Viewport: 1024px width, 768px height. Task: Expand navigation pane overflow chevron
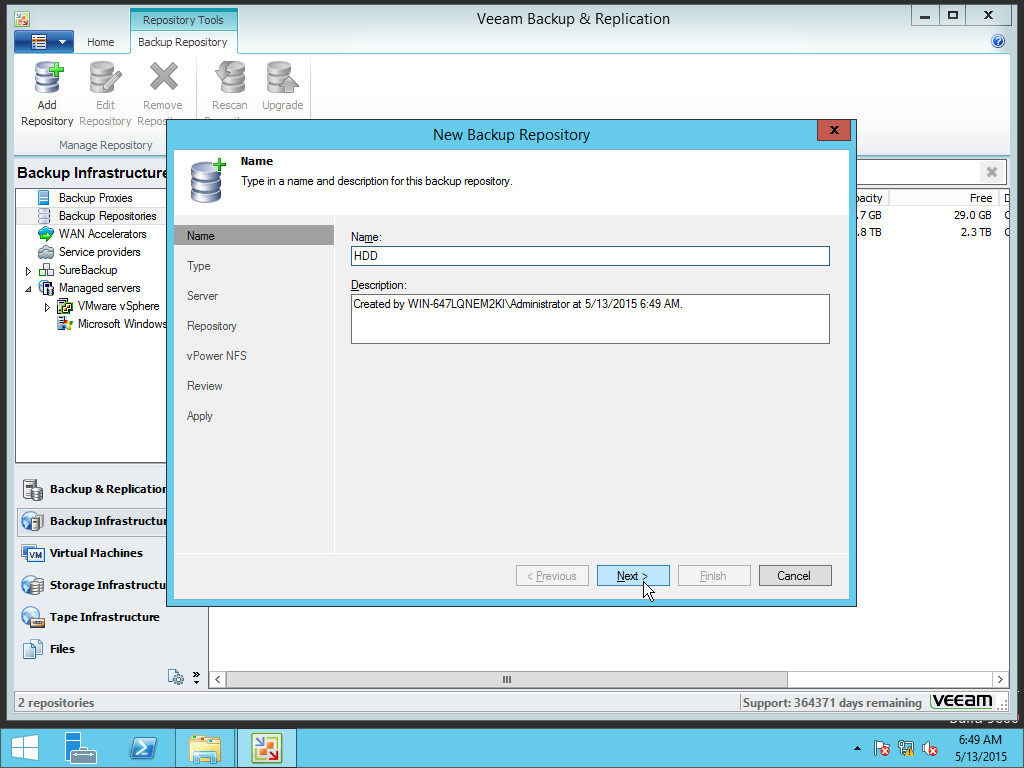coord(197,677)
